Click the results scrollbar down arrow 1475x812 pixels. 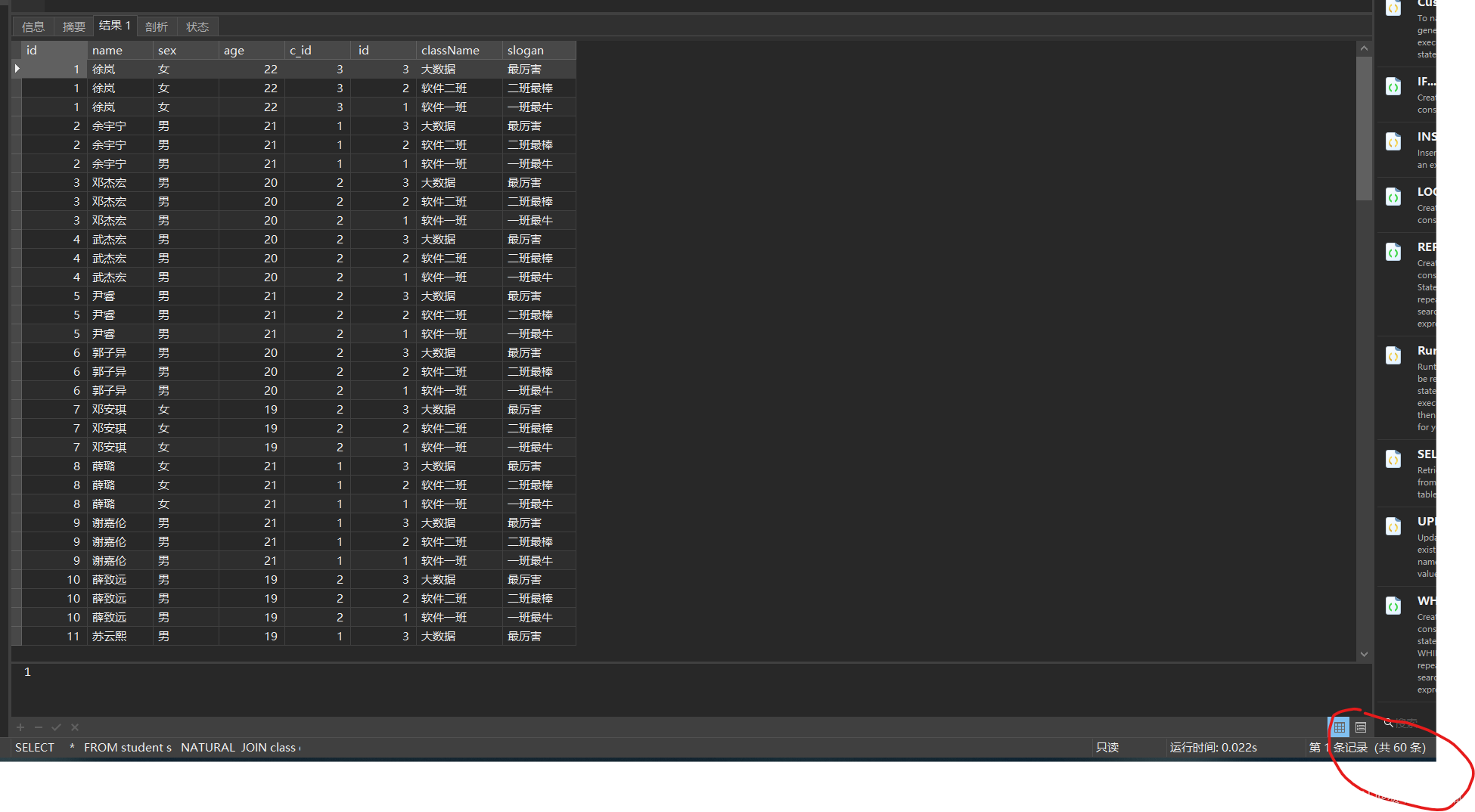pyautogui.click(x=1364, y=655)
